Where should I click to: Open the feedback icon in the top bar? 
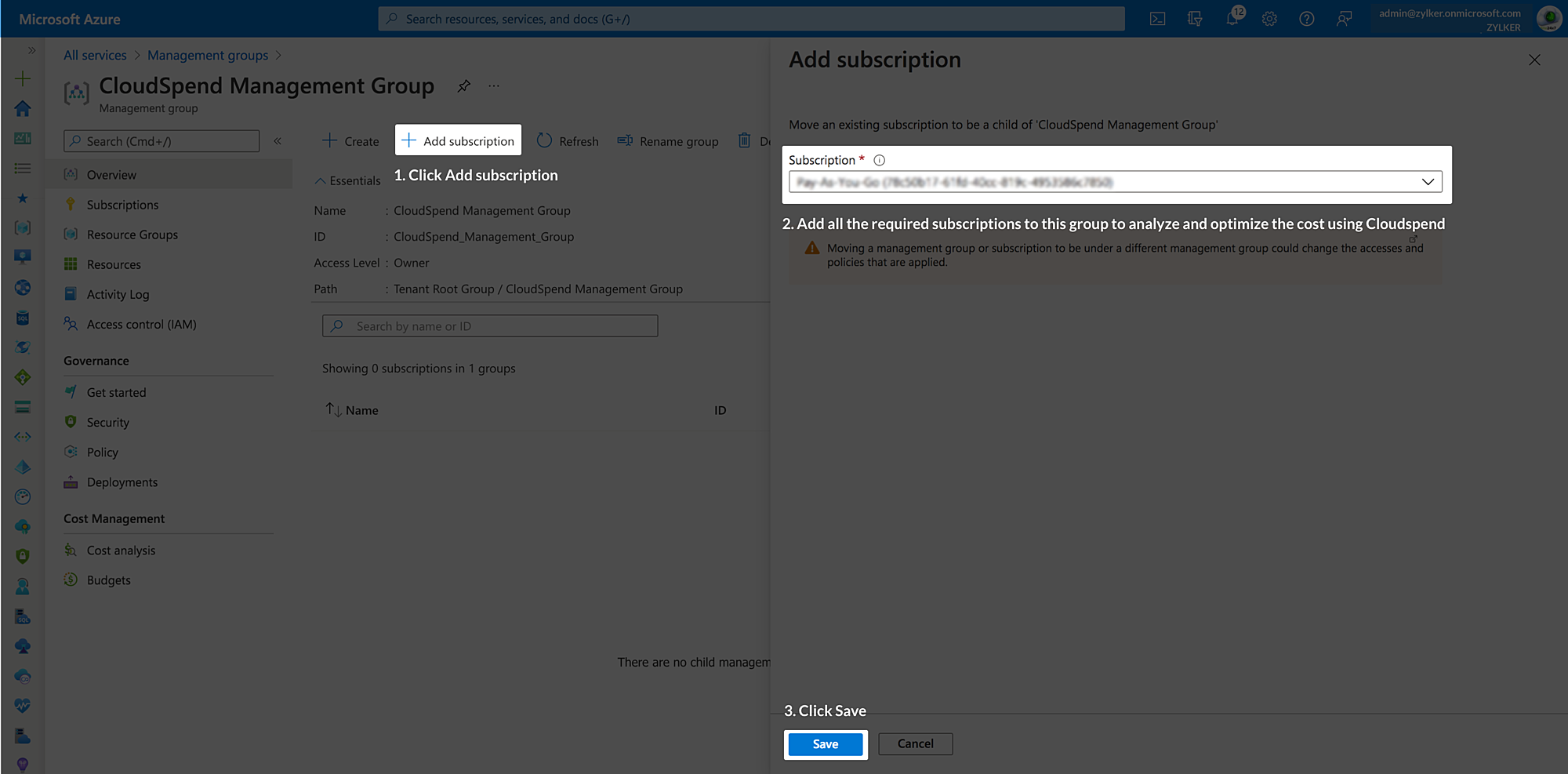click(x=1344, y=18)
